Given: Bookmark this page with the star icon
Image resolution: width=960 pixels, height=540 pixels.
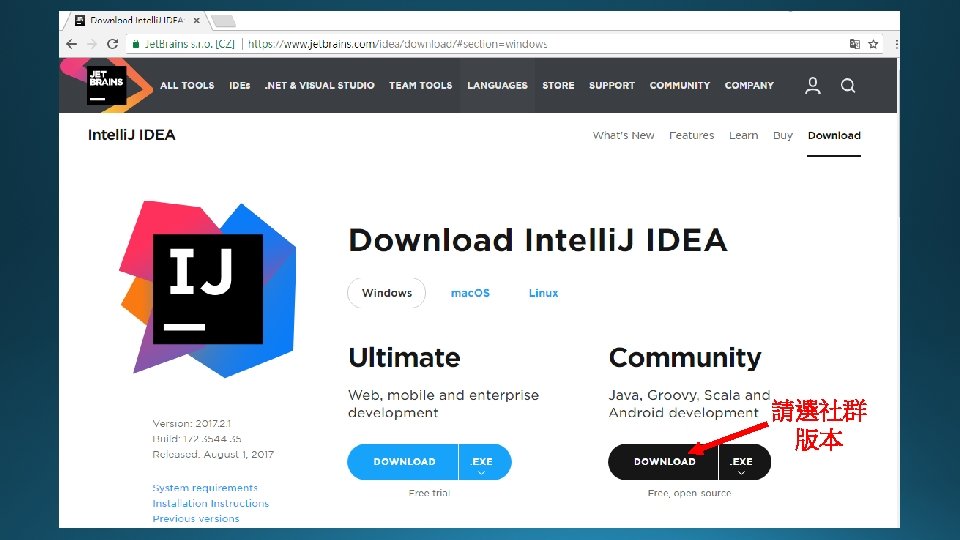Looking at the screenshot, I should point(873,44).
